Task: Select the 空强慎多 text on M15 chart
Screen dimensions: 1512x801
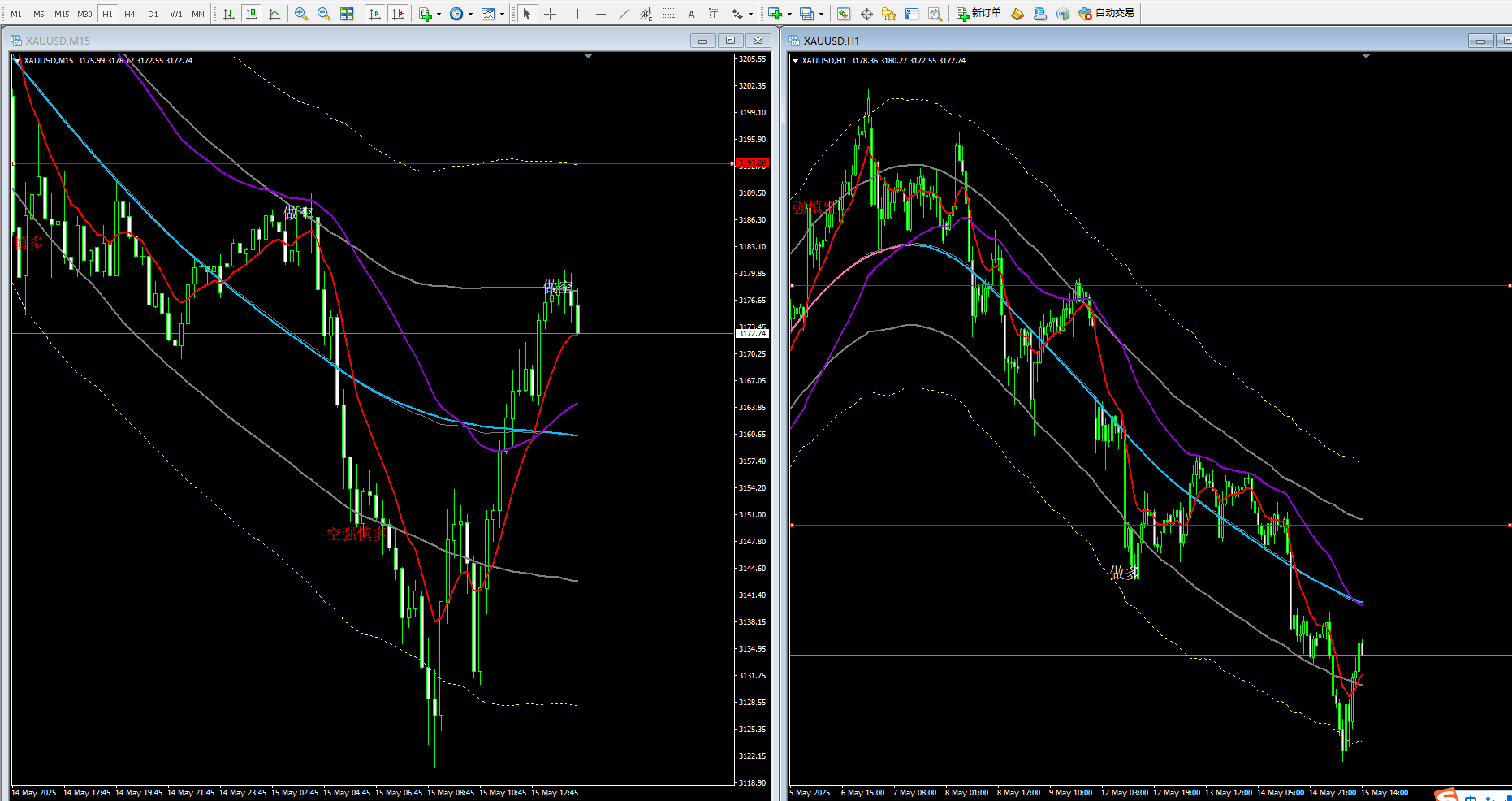Action: click(357, 534)
